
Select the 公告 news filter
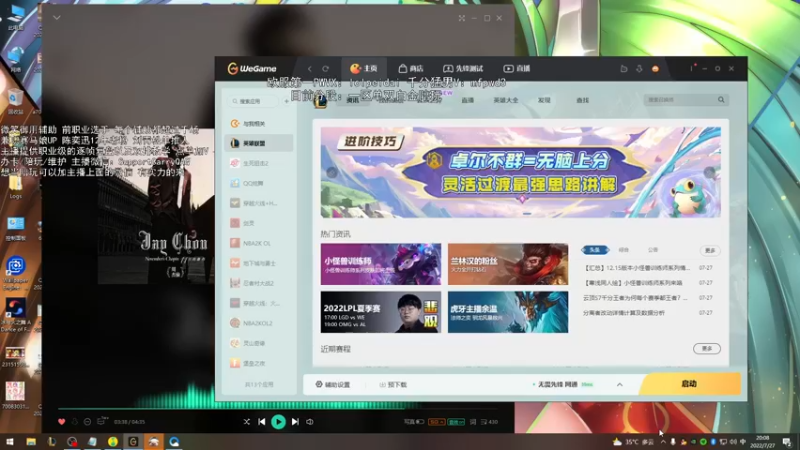tap(653, 250)
